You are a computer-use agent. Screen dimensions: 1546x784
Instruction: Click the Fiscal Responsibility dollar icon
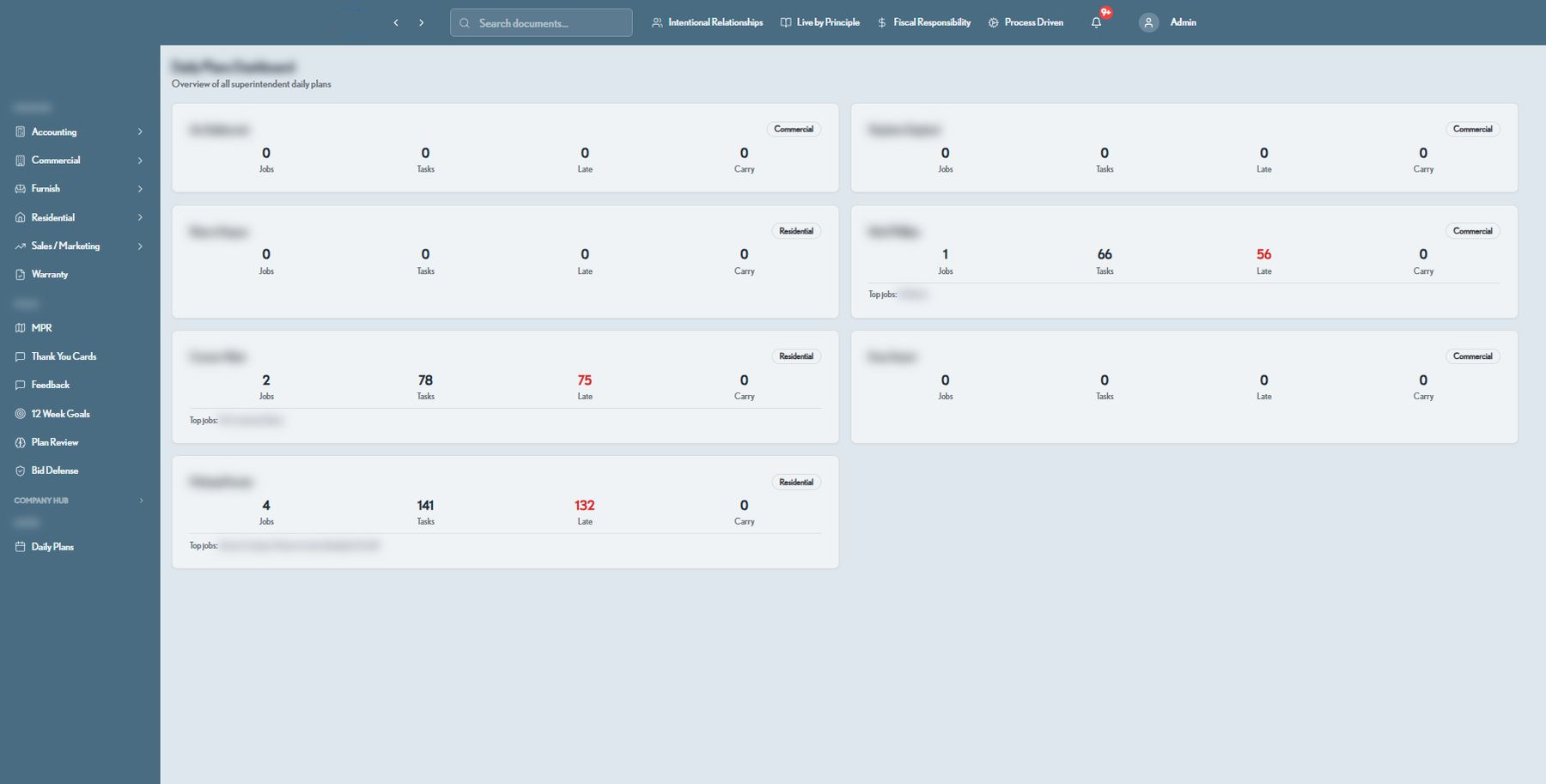click(x=882, y=23)
